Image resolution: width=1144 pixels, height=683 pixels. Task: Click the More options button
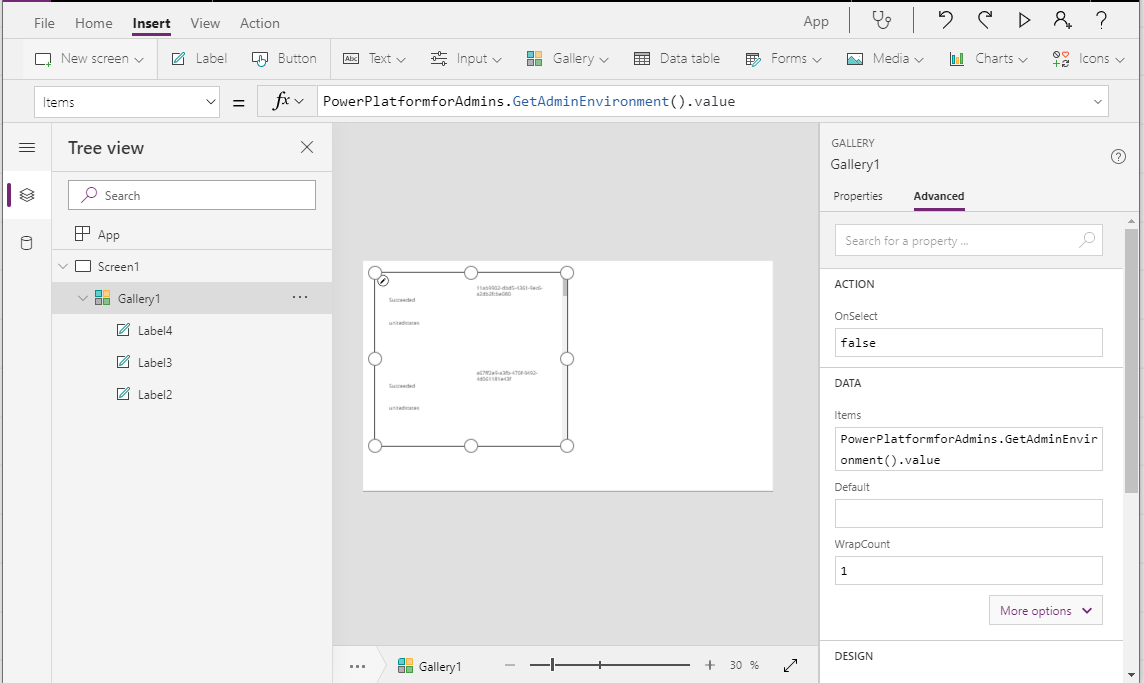coord(1046,611)
